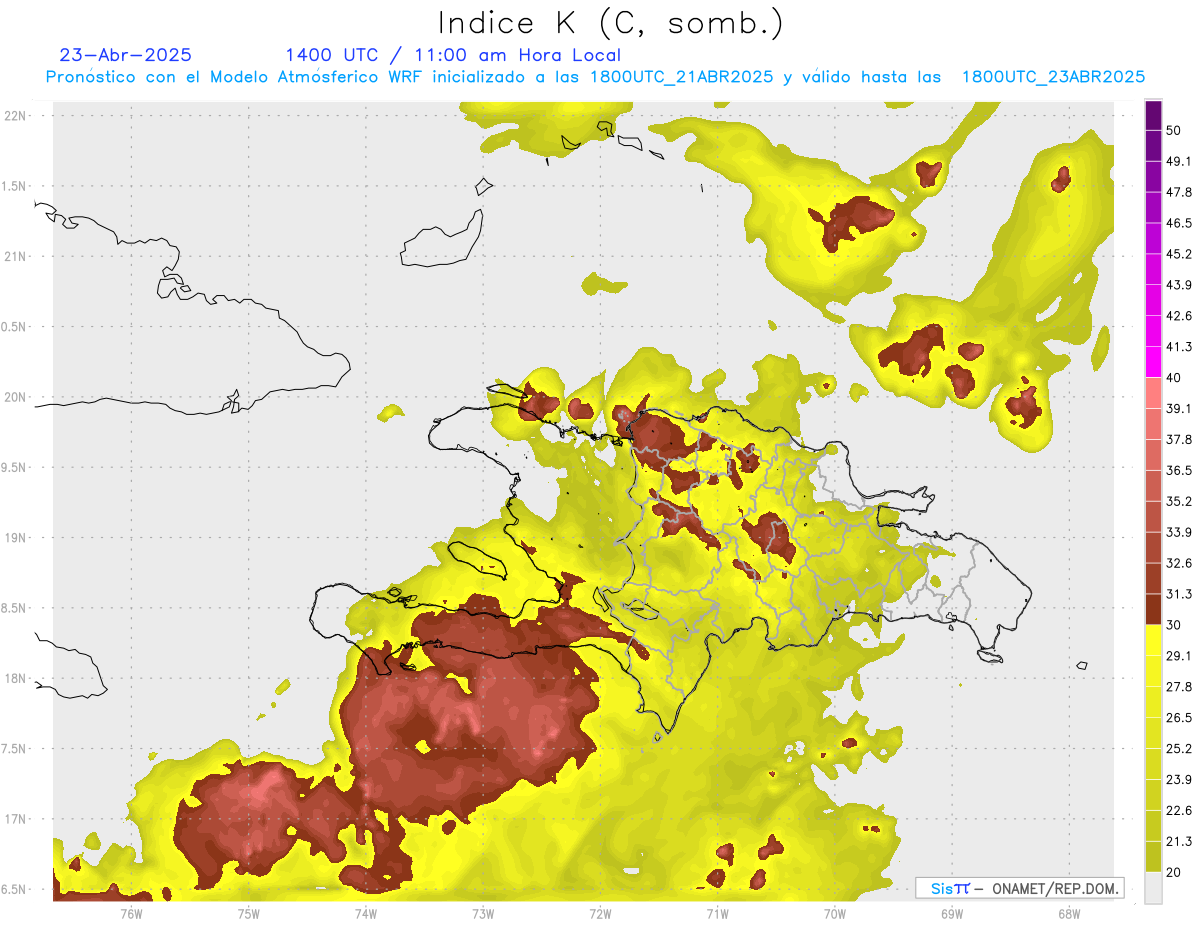1200x927 pixels.
Task: Click the longitude label "69W"
Action: (952, 913)
